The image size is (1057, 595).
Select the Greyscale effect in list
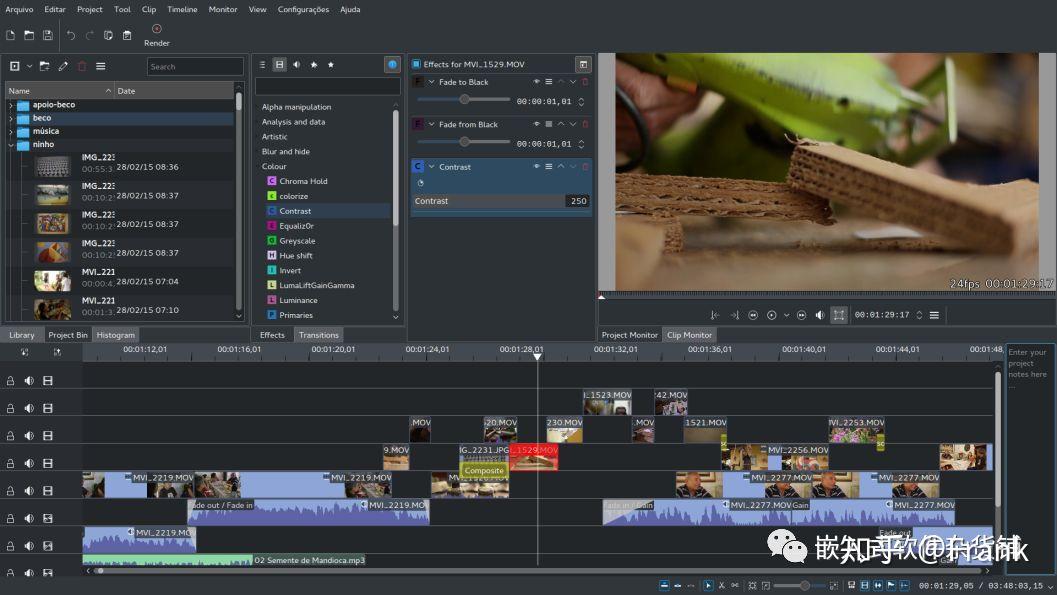tap(296, 241)
